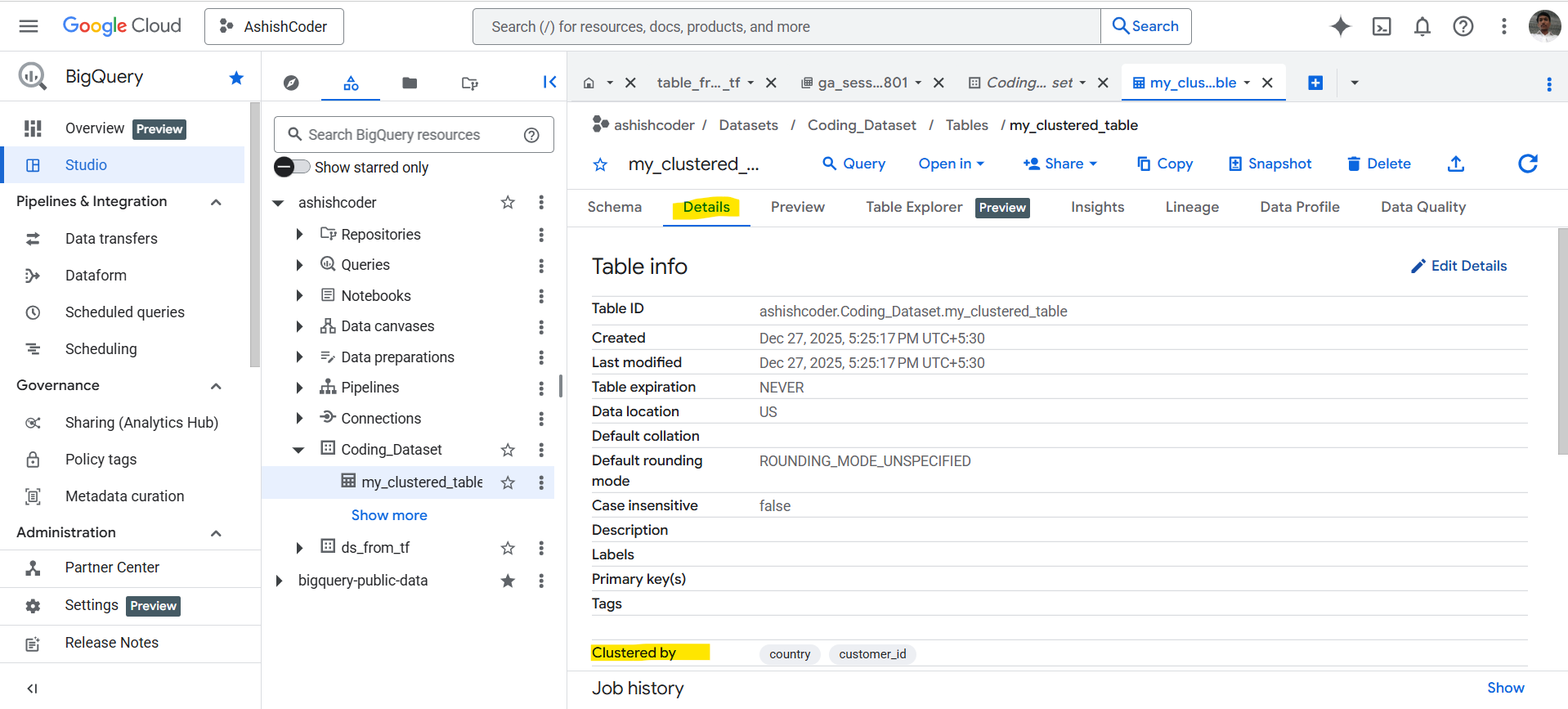Pin BigQuery with the blue star

(236, 78)
